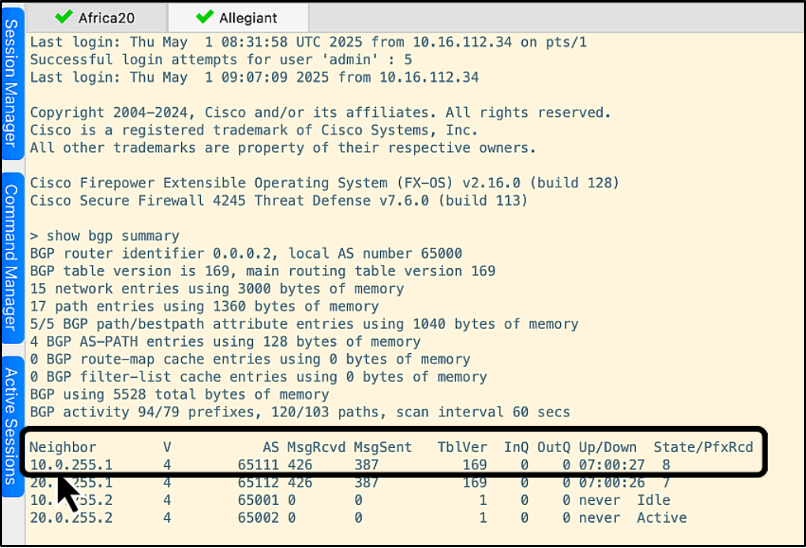The image size is (806, 548).
Task: Click the Active state value
Action: click(662, 518)
